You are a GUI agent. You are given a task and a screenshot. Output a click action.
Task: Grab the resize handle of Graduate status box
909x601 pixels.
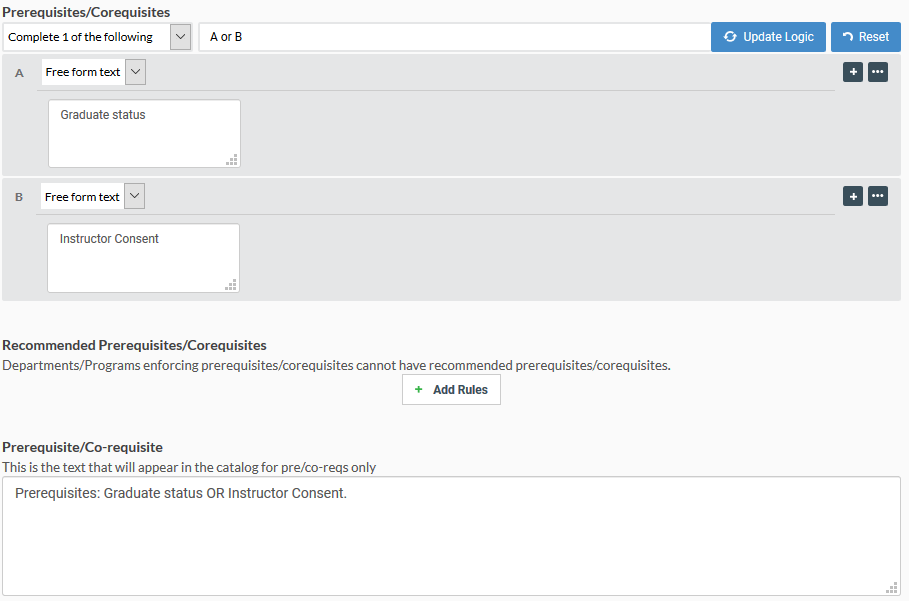point(232,160)
